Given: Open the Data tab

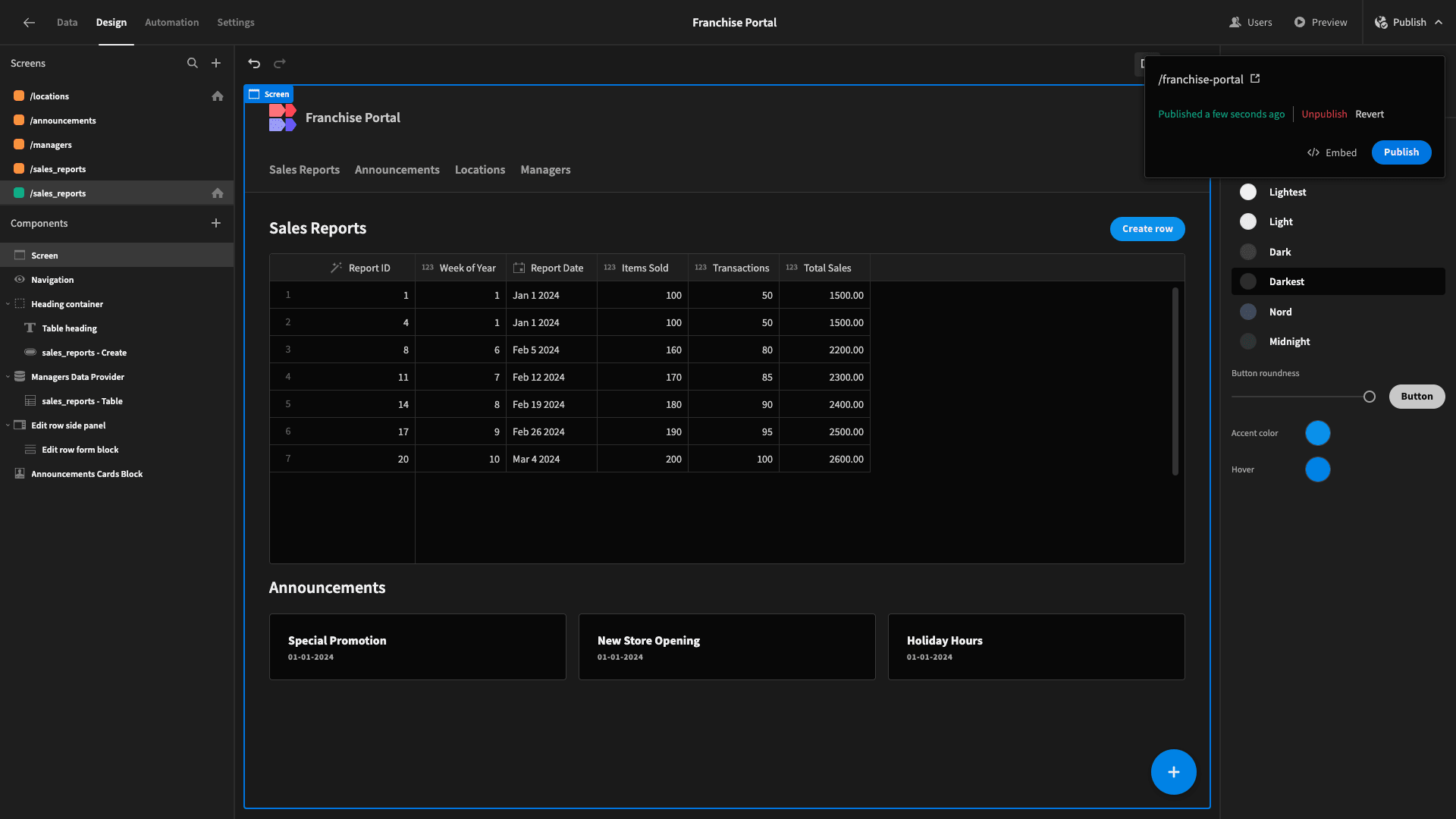Looking at the screenshot, I should point(67,23).
